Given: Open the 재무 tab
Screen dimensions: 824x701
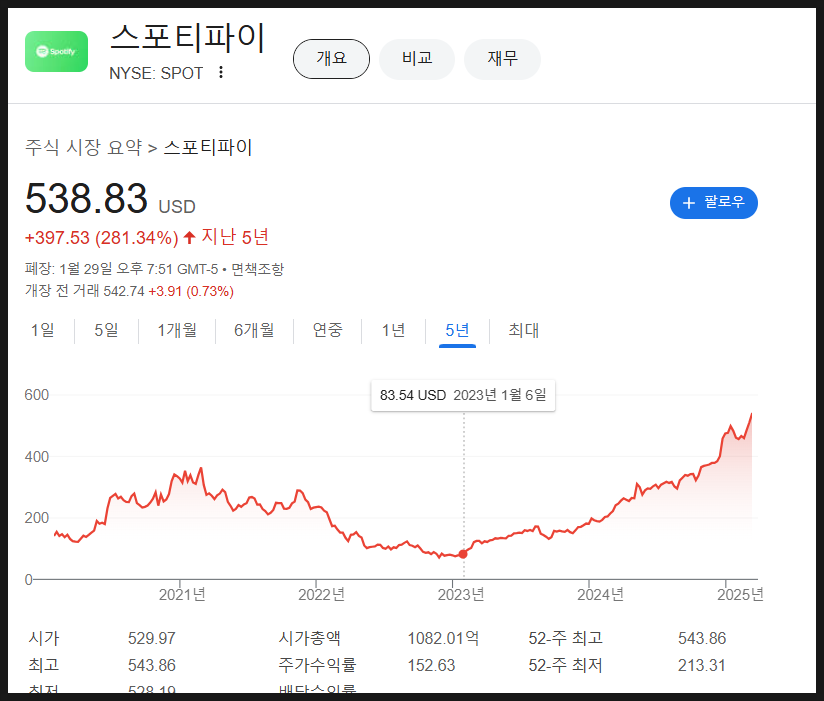Looking at the screenshot, I should pyautogui.click(x=502, y=58).
